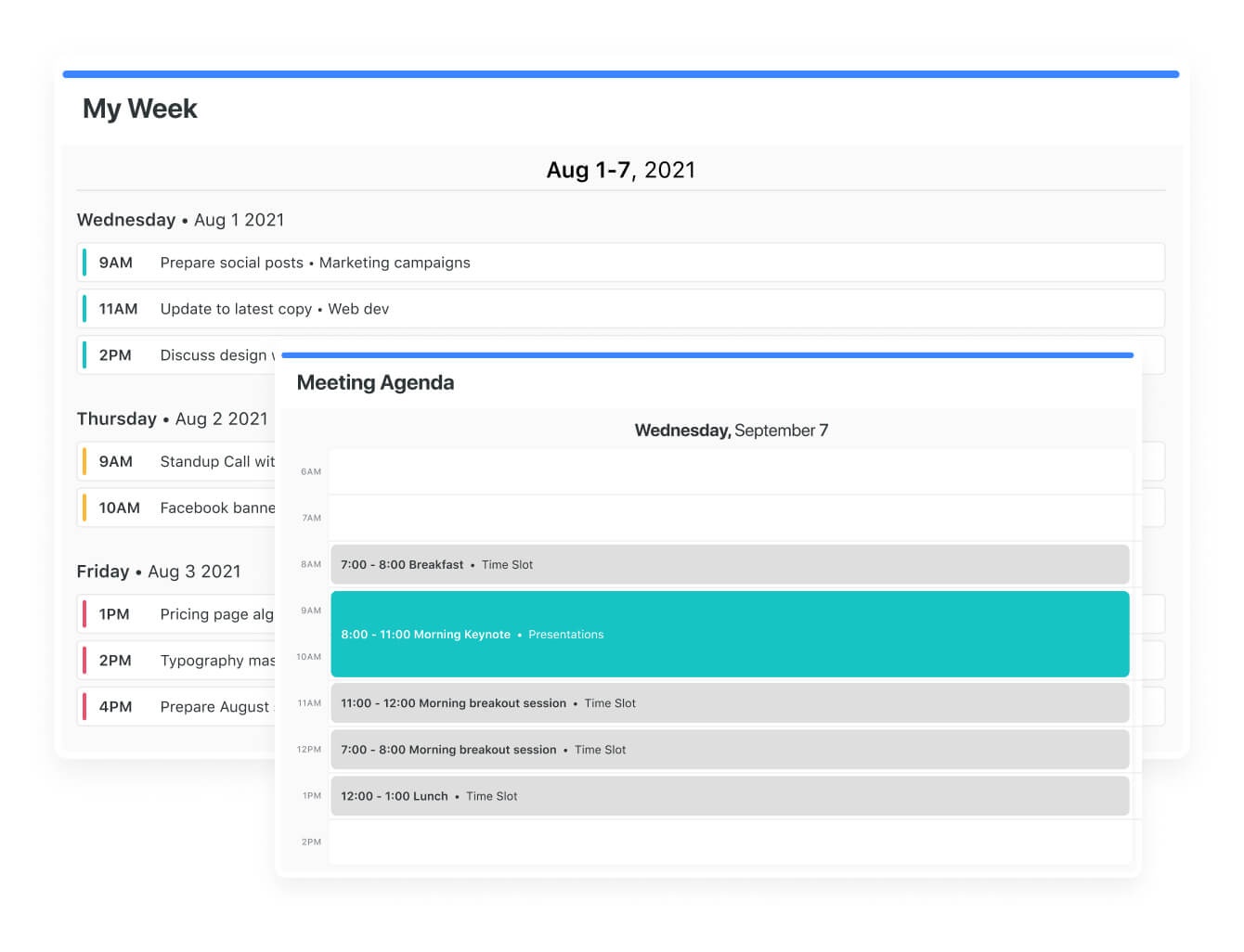Open the 1PM "Pricing page" task

(x=176, y=614)
